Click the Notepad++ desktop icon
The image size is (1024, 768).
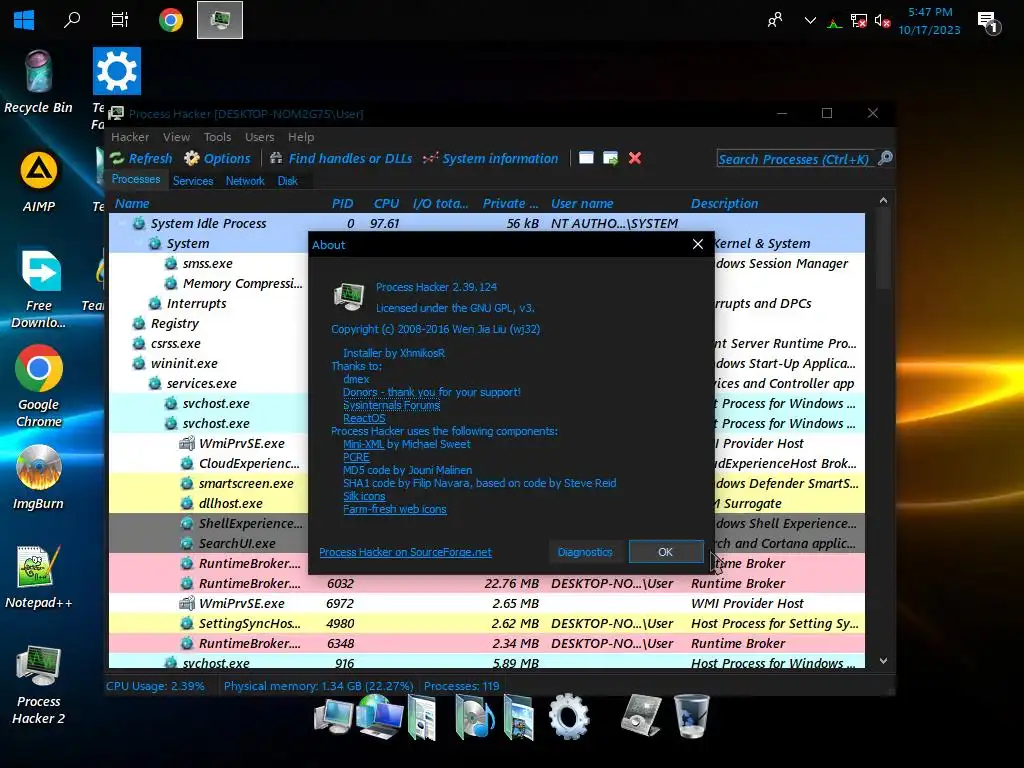coord(39,577)
